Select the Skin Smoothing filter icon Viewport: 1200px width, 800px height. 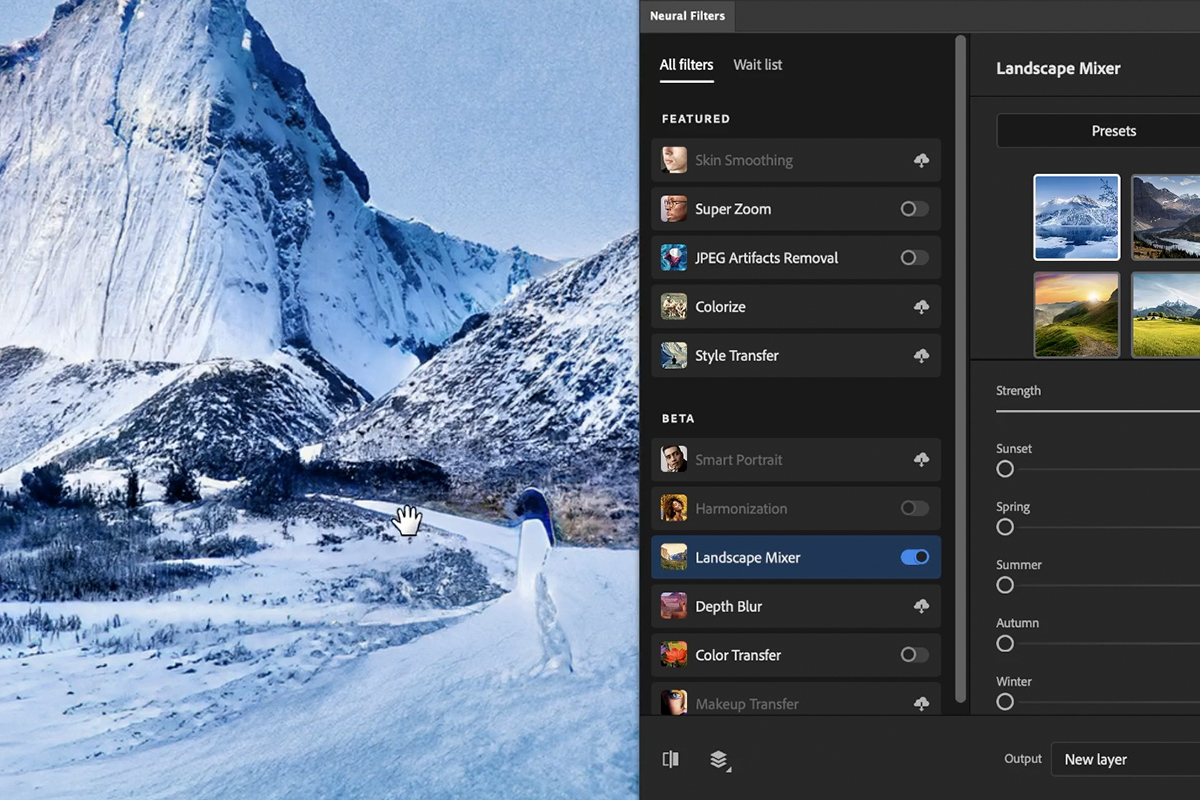coord(673,160)
